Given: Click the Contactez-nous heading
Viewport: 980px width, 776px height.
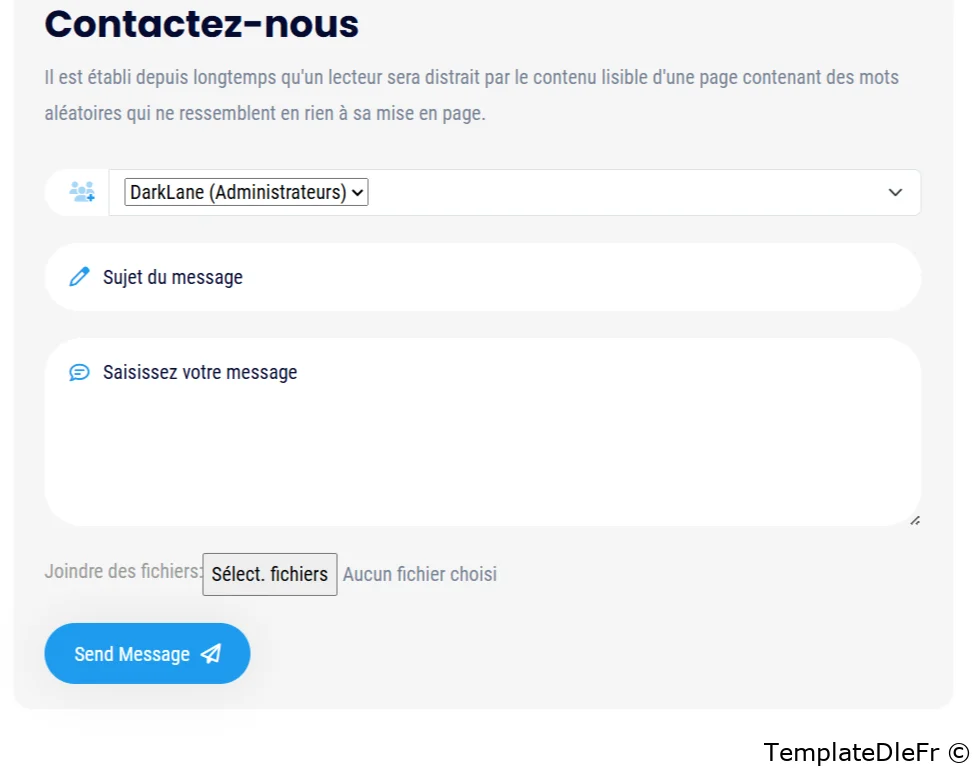Looking at the screenshot, I should (202, 23).
